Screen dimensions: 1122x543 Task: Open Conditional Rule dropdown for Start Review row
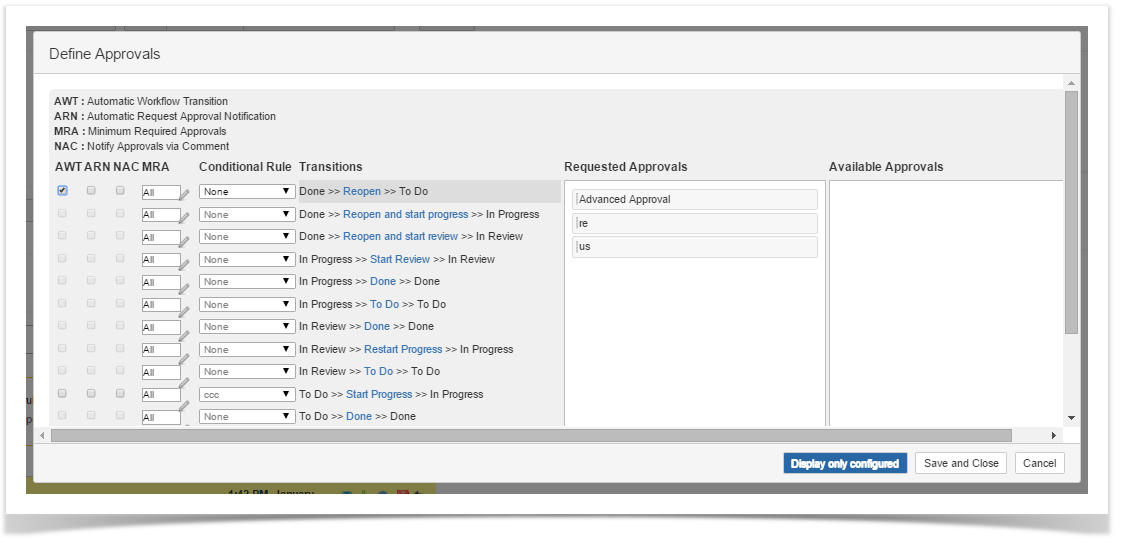246,259
